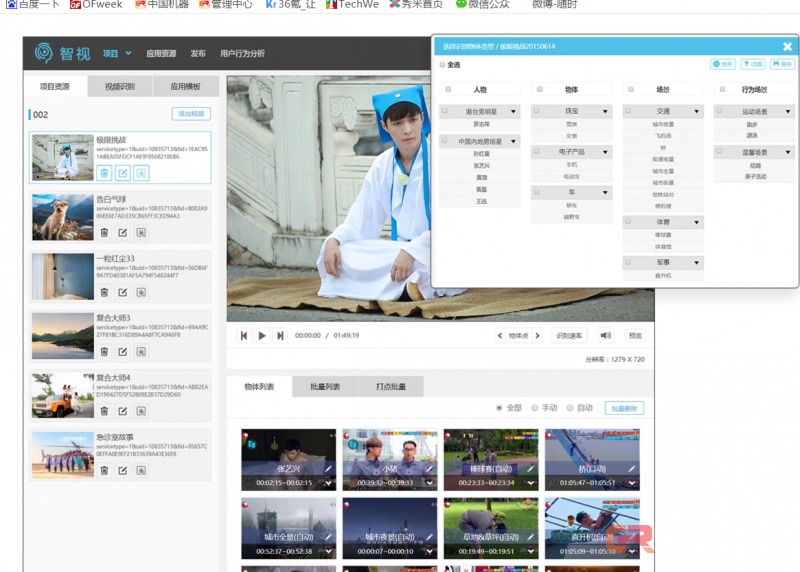Check the 全选 select-all checkbox
This screenshot has width=800, height=572.
coord(443,65)
